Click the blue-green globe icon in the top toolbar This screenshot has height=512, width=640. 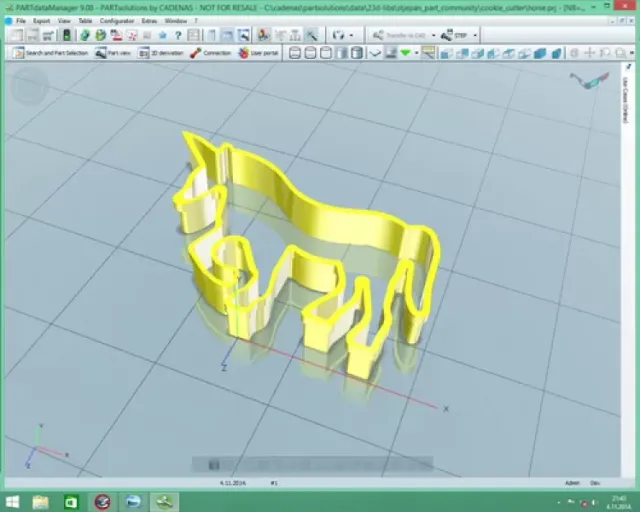84,36
